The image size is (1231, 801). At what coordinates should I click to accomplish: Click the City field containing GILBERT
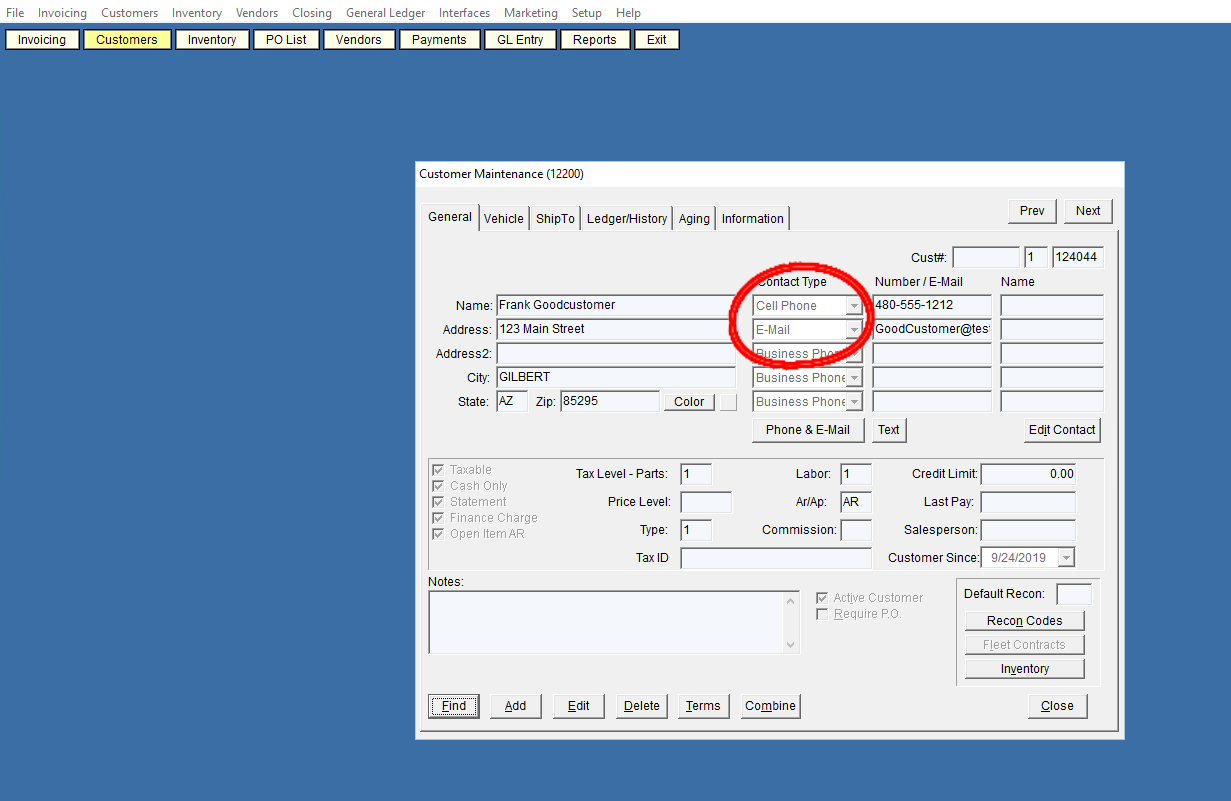tap(616, 377)
